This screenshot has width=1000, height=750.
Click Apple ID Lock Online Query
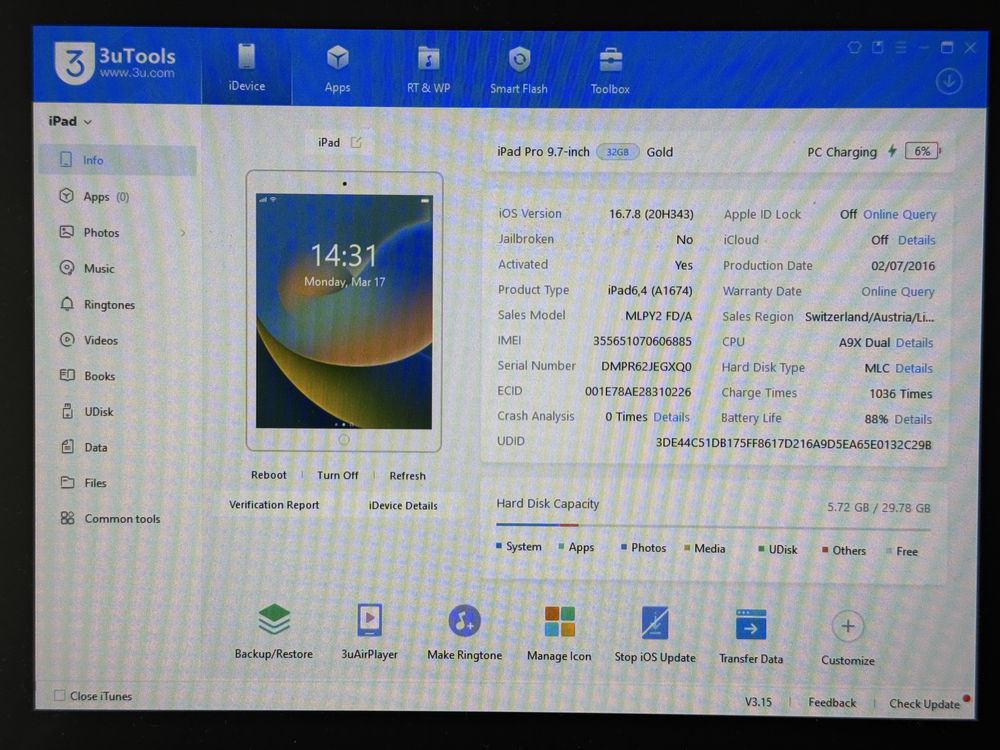(899, 214)
